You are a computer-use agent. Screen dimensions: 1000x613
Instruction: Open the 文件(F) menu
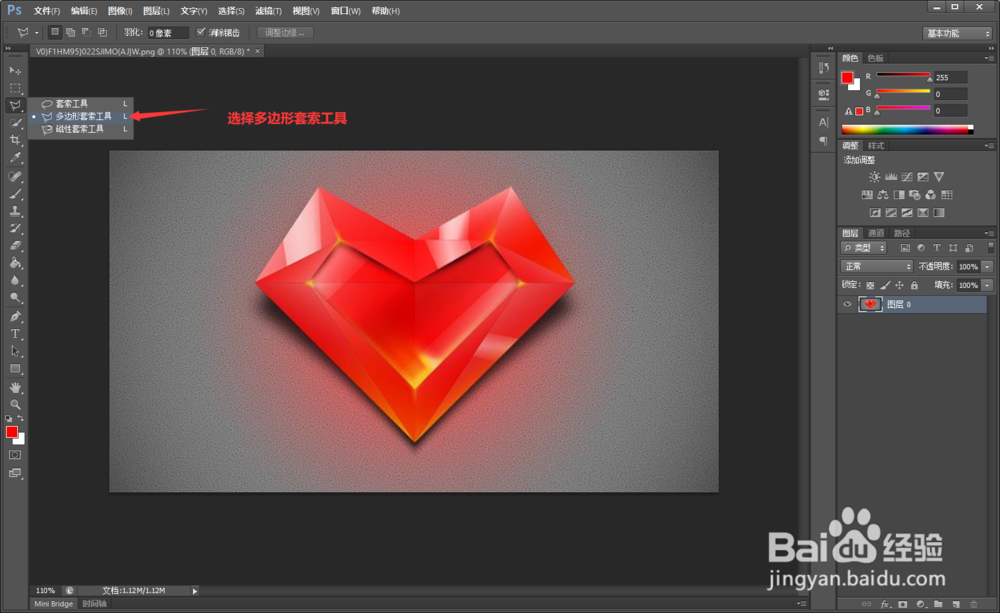[47, 11]
